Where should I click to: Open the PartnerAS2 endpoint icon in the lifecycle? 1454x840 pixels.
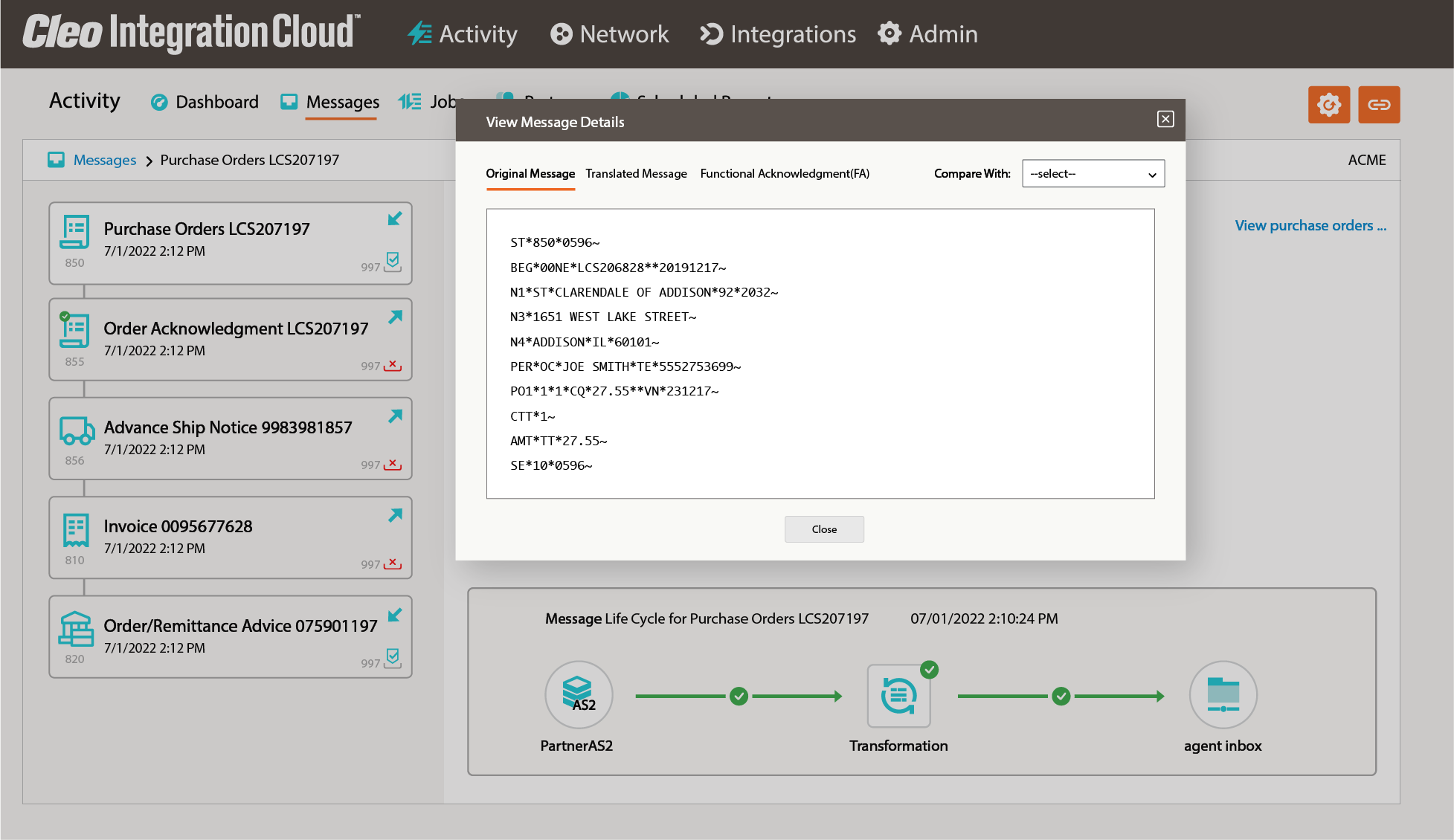579,695
